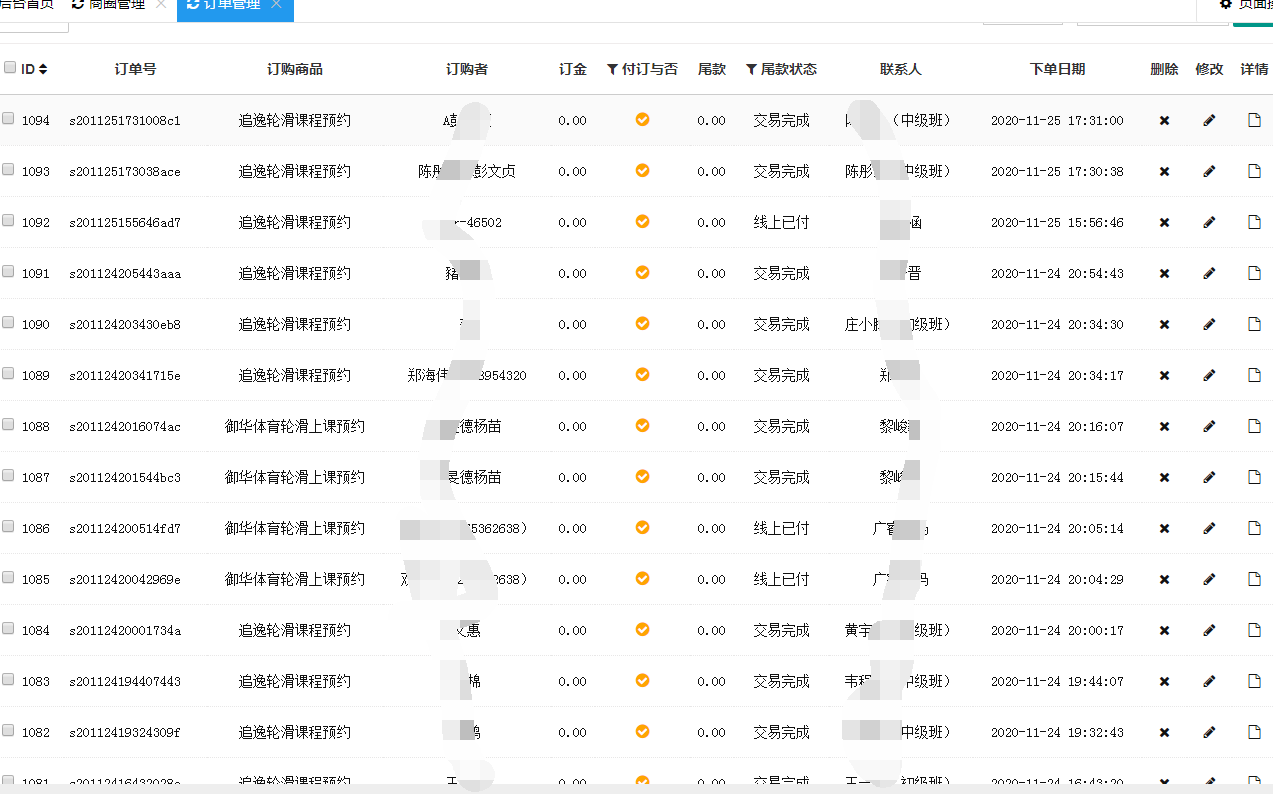Screen dimensions: 1273x794
Task: Open details document icon for order 1092
Action: pos(1254,222)
